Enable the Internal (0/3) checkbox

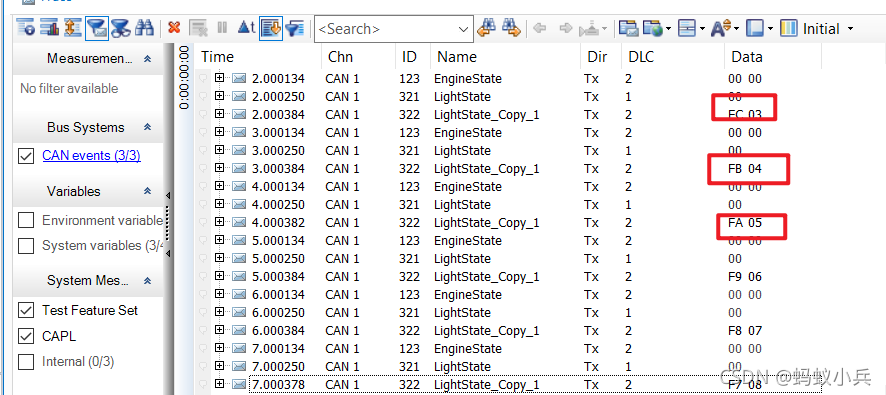[26, 362]
